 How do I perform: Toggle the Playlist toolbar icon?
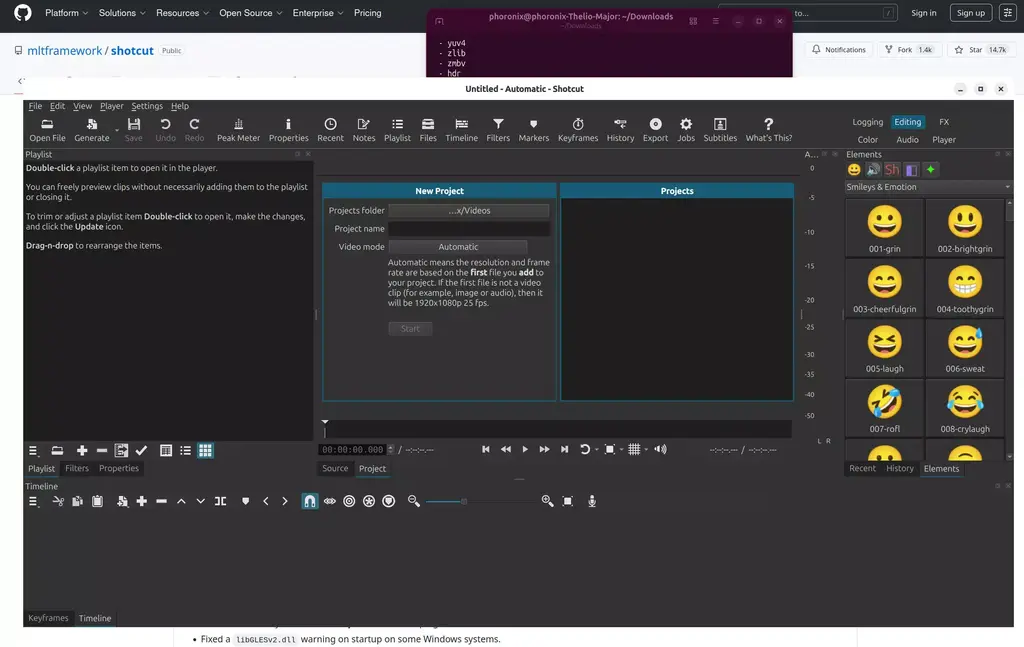tap(397, 129)
